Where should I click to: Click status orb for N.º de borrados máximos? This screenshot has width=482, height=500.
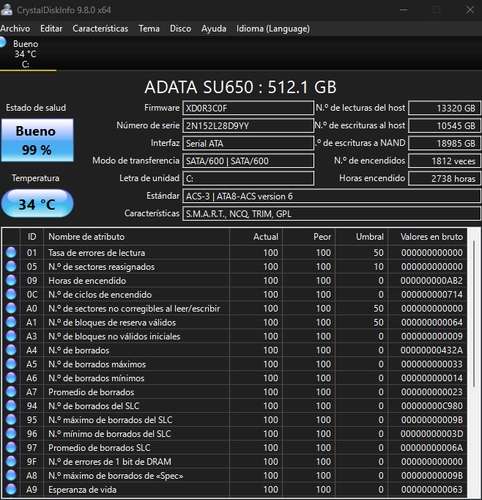(11, 364)
